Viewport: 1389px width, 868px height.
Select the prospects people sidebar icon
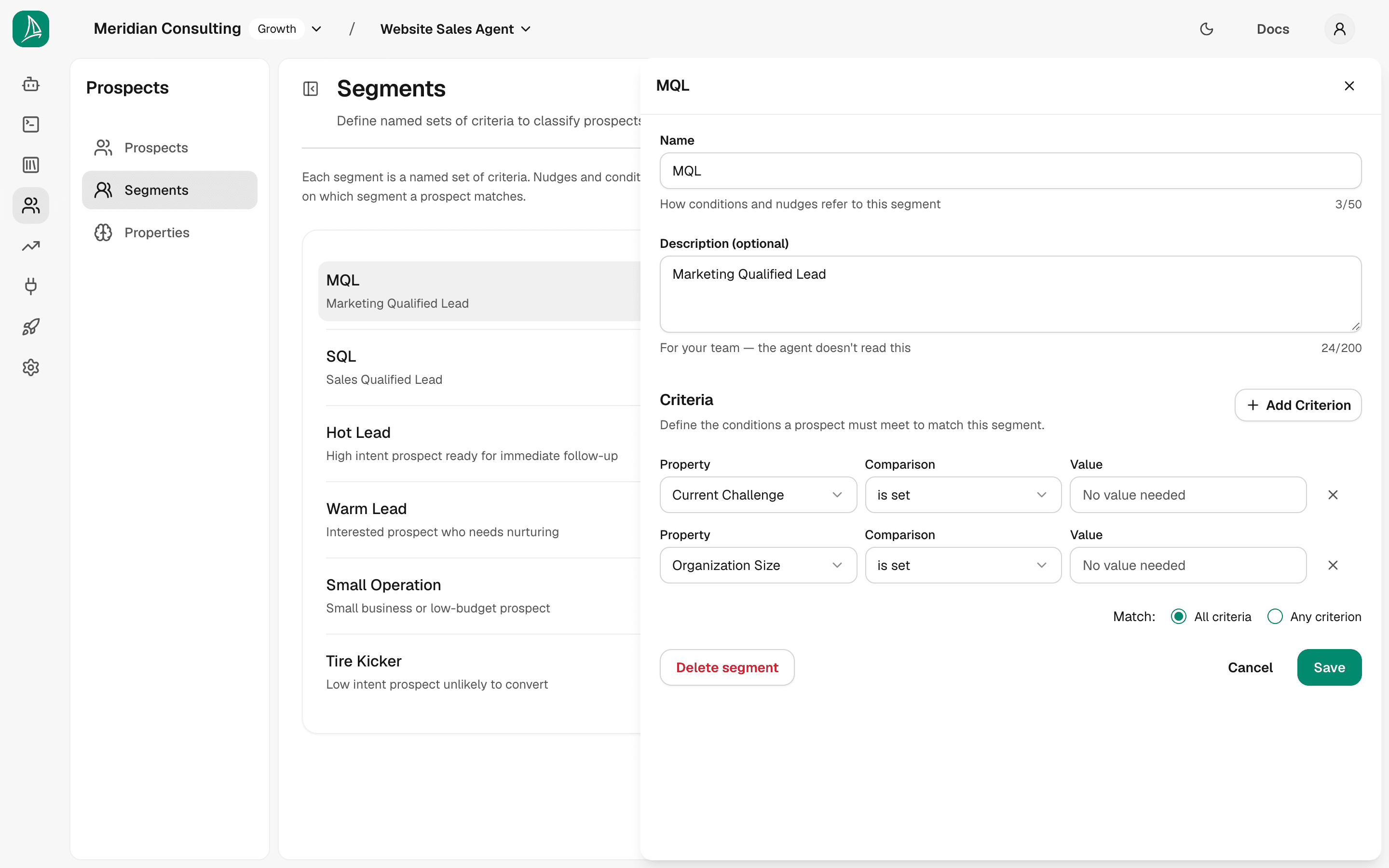click(x=31, y=205)
